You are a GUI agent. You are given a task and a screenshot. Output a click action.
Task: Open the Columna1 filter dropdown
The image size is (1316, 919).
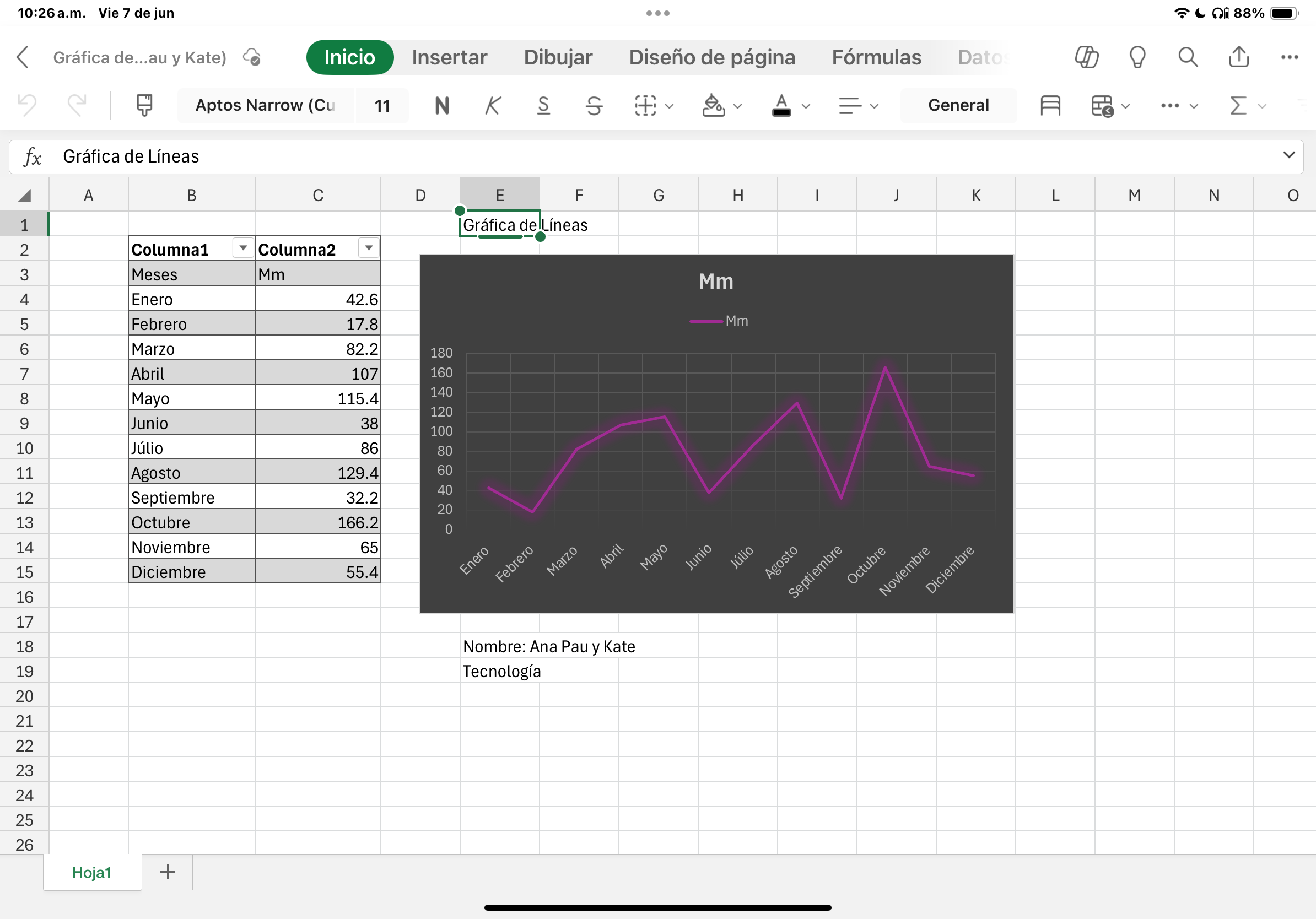(x=243, y=248)
